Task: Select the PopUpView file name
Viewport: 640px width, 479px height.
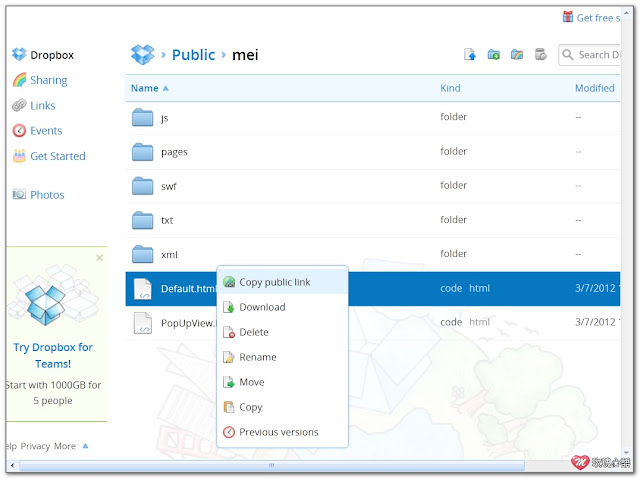Action: 188,323
